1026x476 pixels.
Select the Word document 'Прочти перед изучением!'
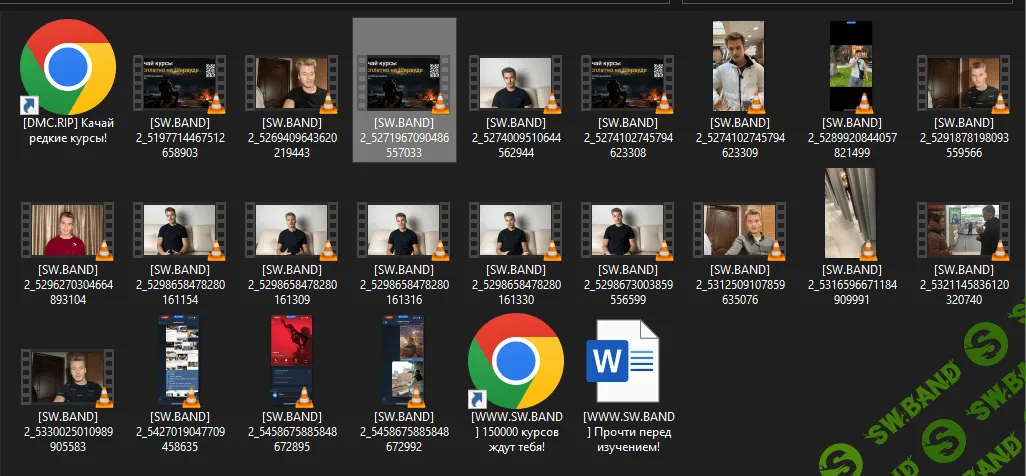pyautogui.click(x=629, y=362)
